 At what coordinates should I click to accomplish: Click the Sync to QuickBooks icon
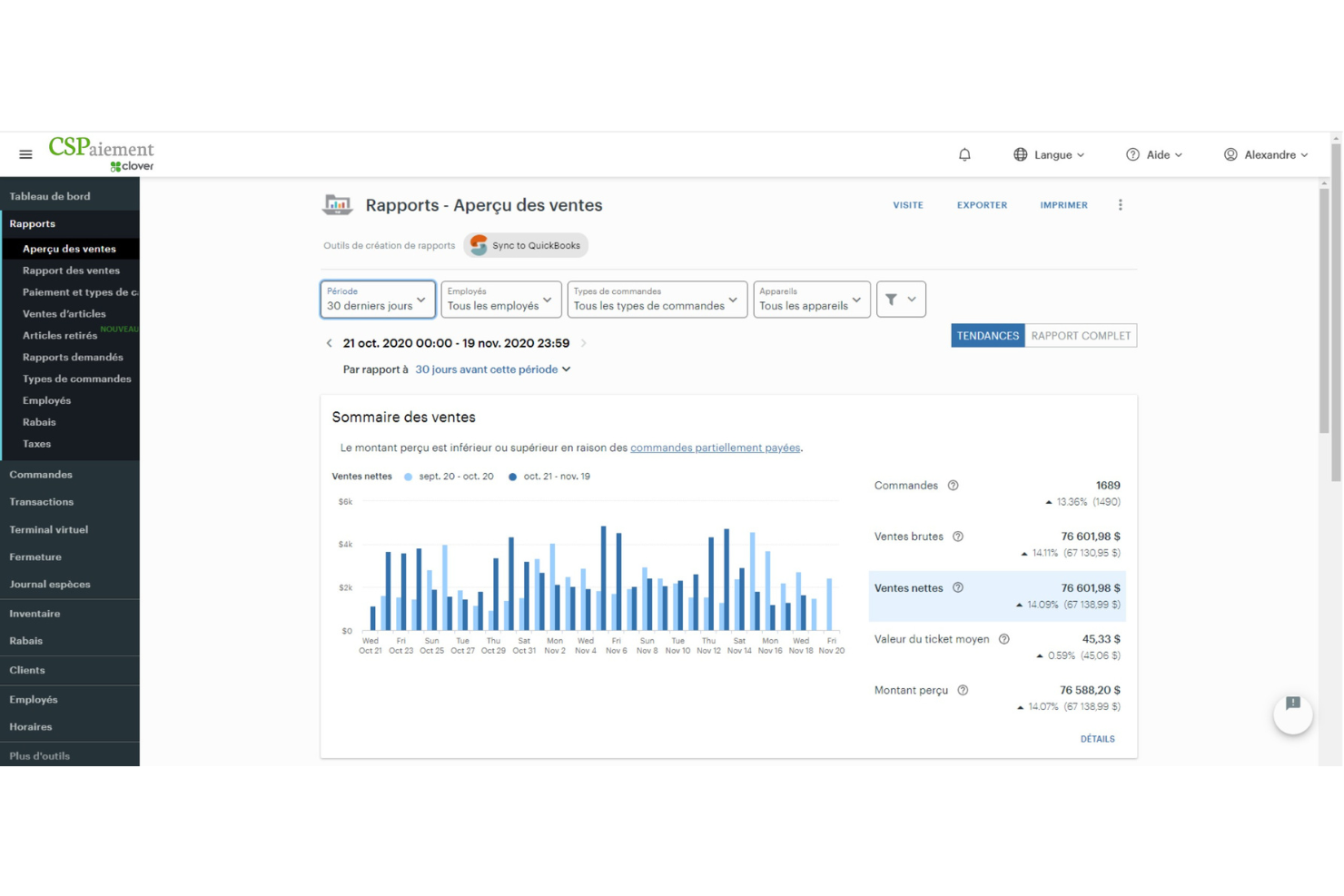tap(478, 245)
